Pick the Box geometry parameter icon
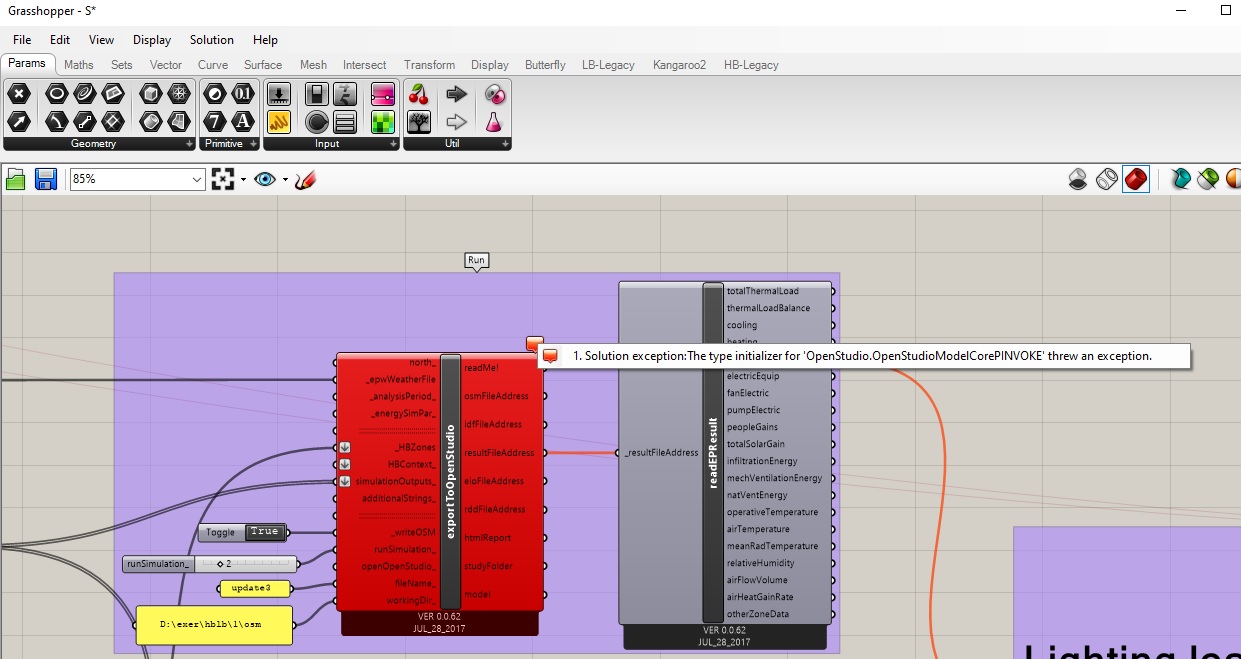The width and height of the screenshot is (1241, 659). [x=150, y=95]
